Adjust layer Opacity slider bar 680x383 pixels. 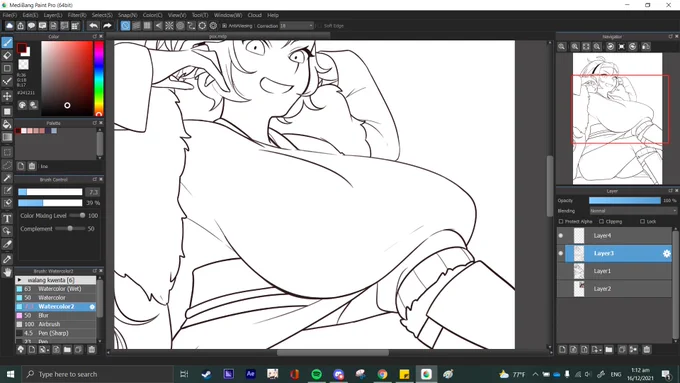[x=625, y=200]
